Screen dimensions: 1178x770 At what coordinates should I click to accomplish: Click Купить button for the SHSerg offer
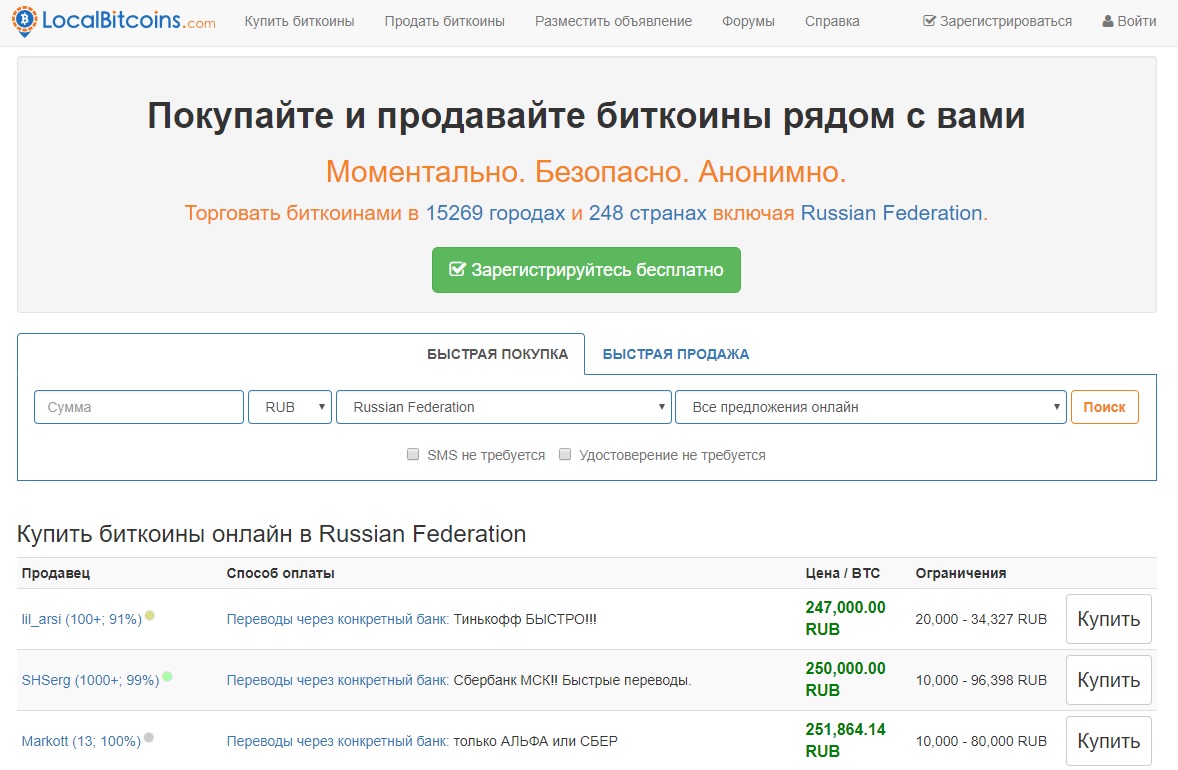tap(1108, 680)
